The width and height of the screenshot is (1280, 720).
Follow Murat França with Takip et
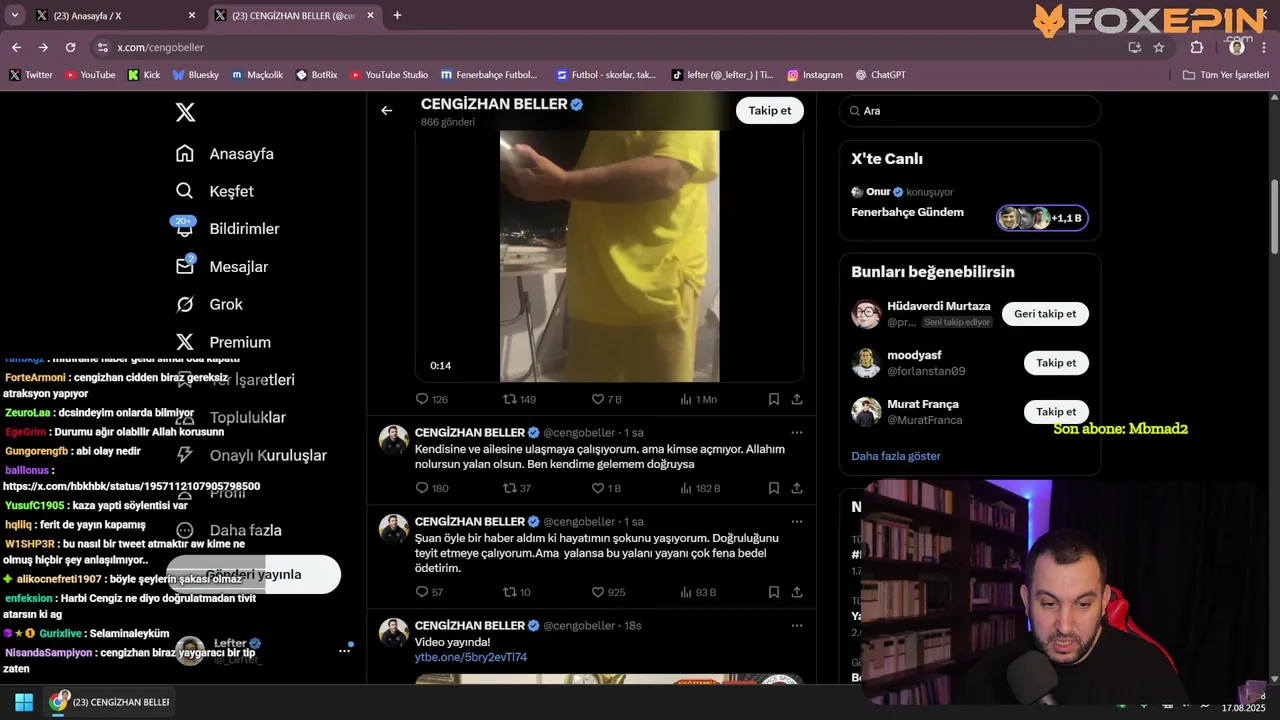pos(1056,412)
